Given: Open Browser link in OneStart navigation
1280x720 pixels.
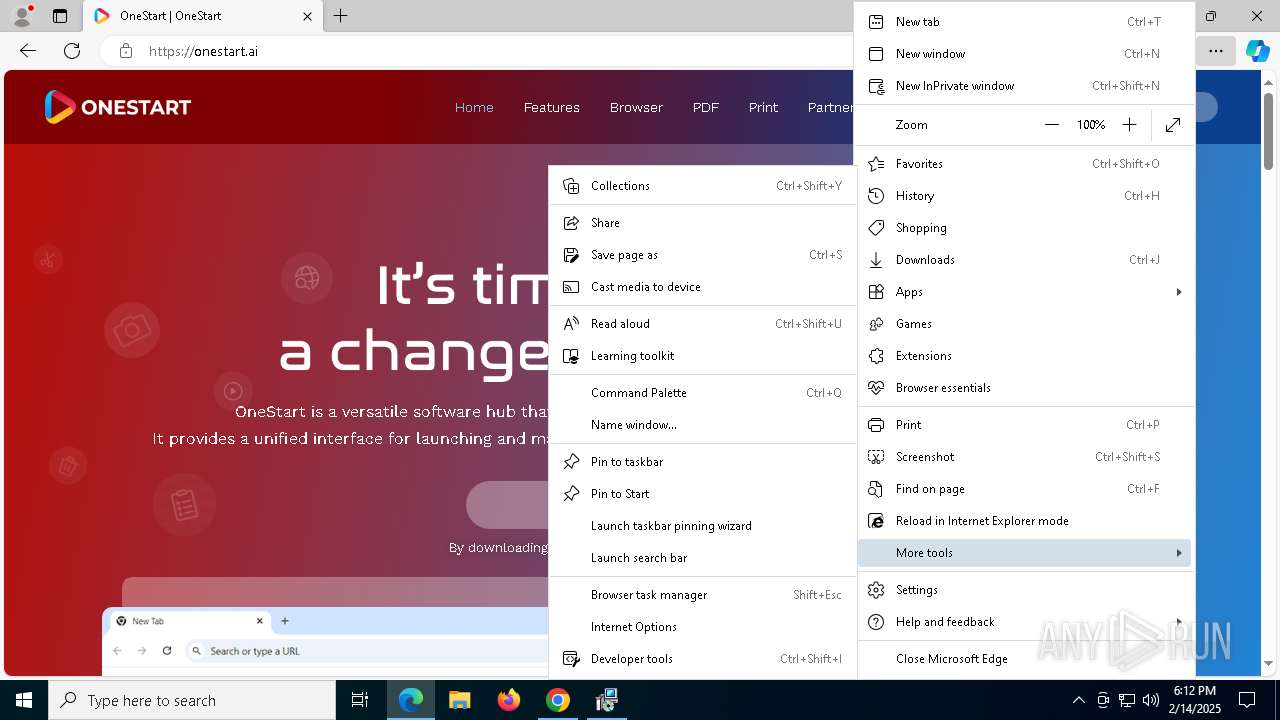Looking at the screenshot, I should coord(636,107).
